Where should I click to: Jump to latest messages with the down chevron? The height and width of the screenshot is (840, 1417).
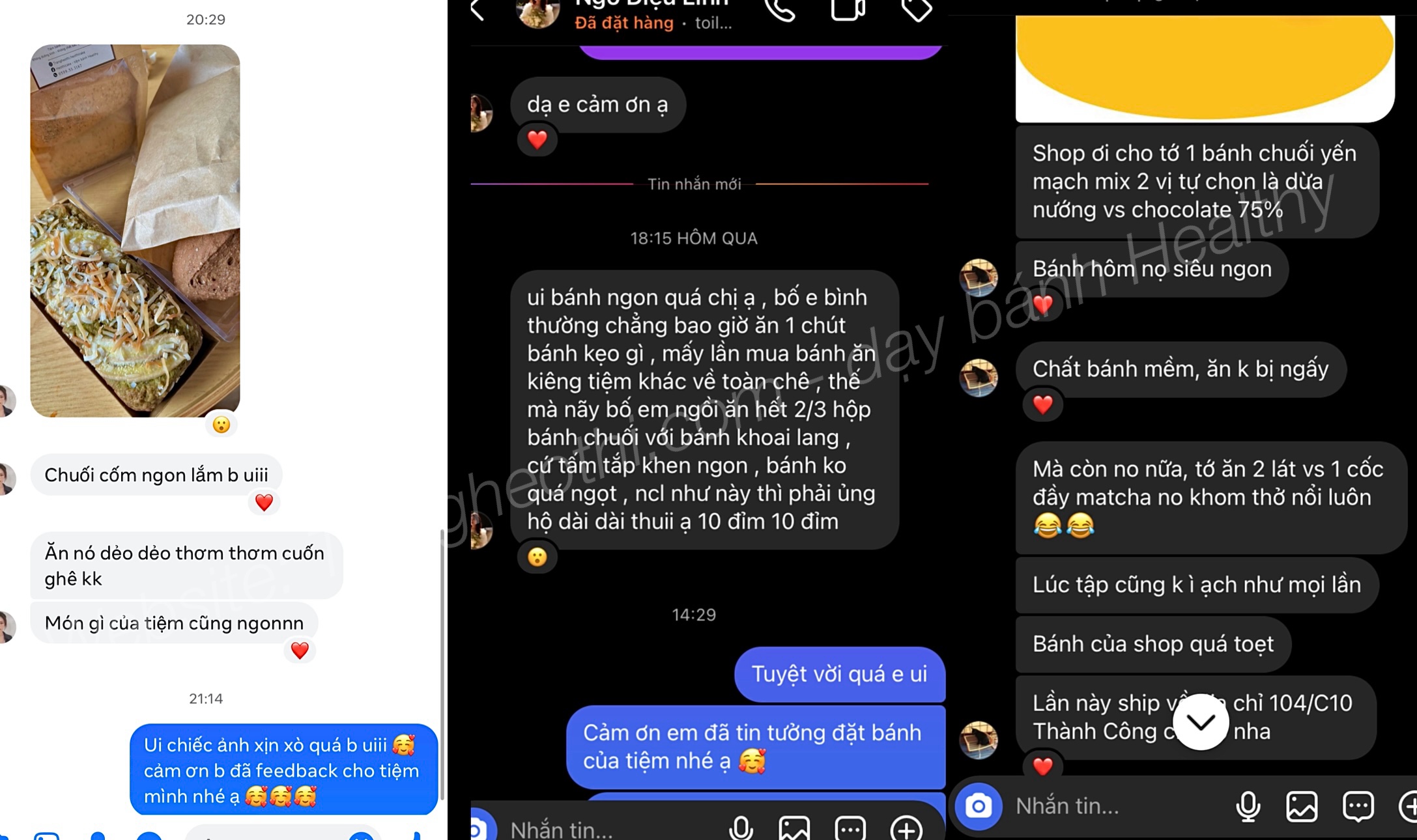[1201, 721]
